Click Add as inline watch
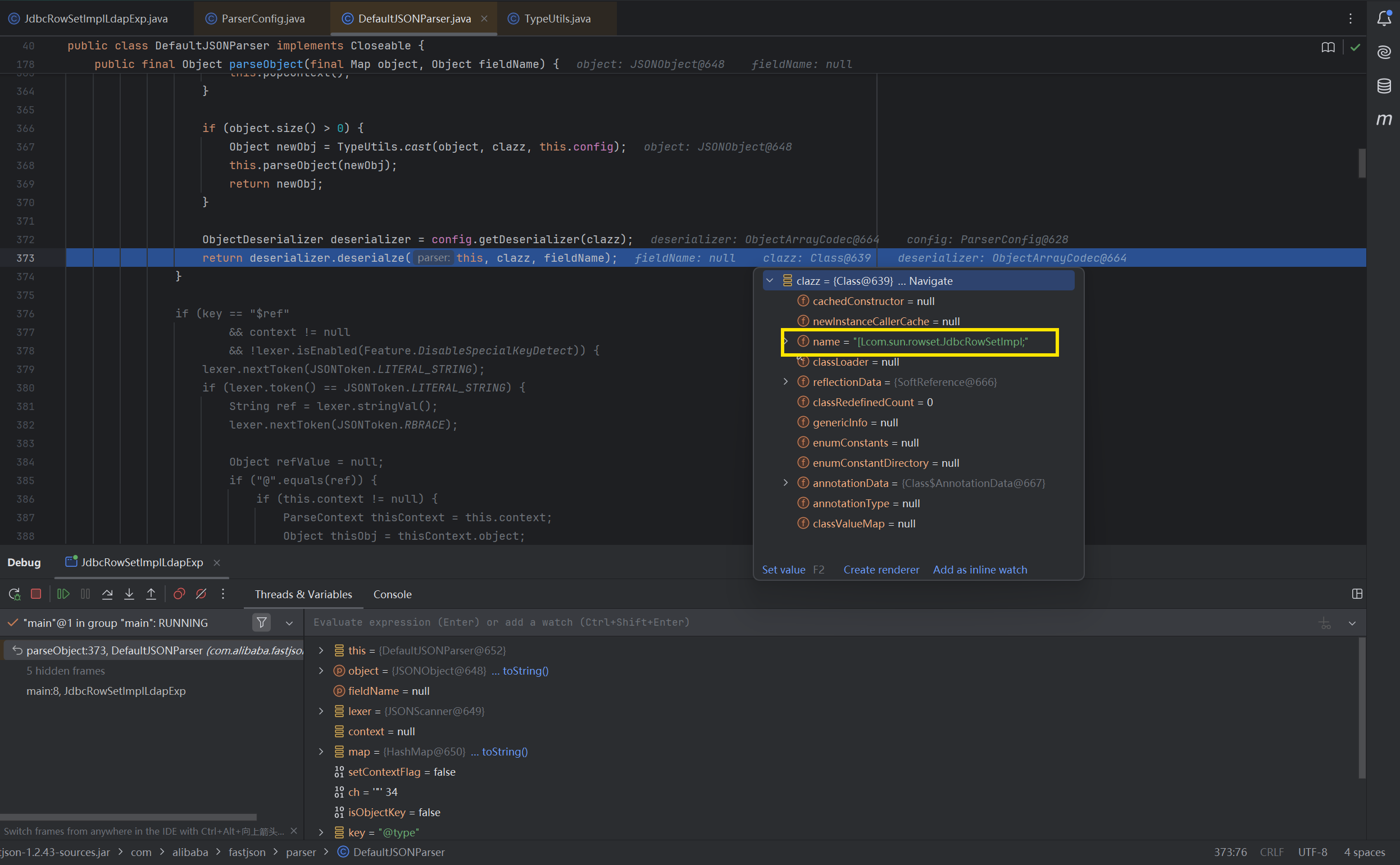This screenshot has width=1400, height=865. (980, 570)
